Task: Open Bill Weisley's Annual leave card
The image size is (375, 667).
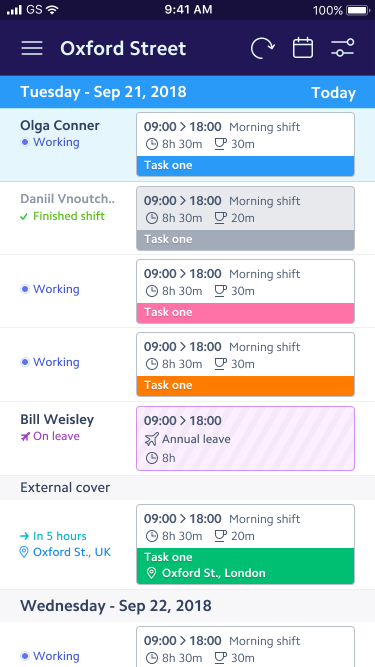Action: tap(245, 439)
